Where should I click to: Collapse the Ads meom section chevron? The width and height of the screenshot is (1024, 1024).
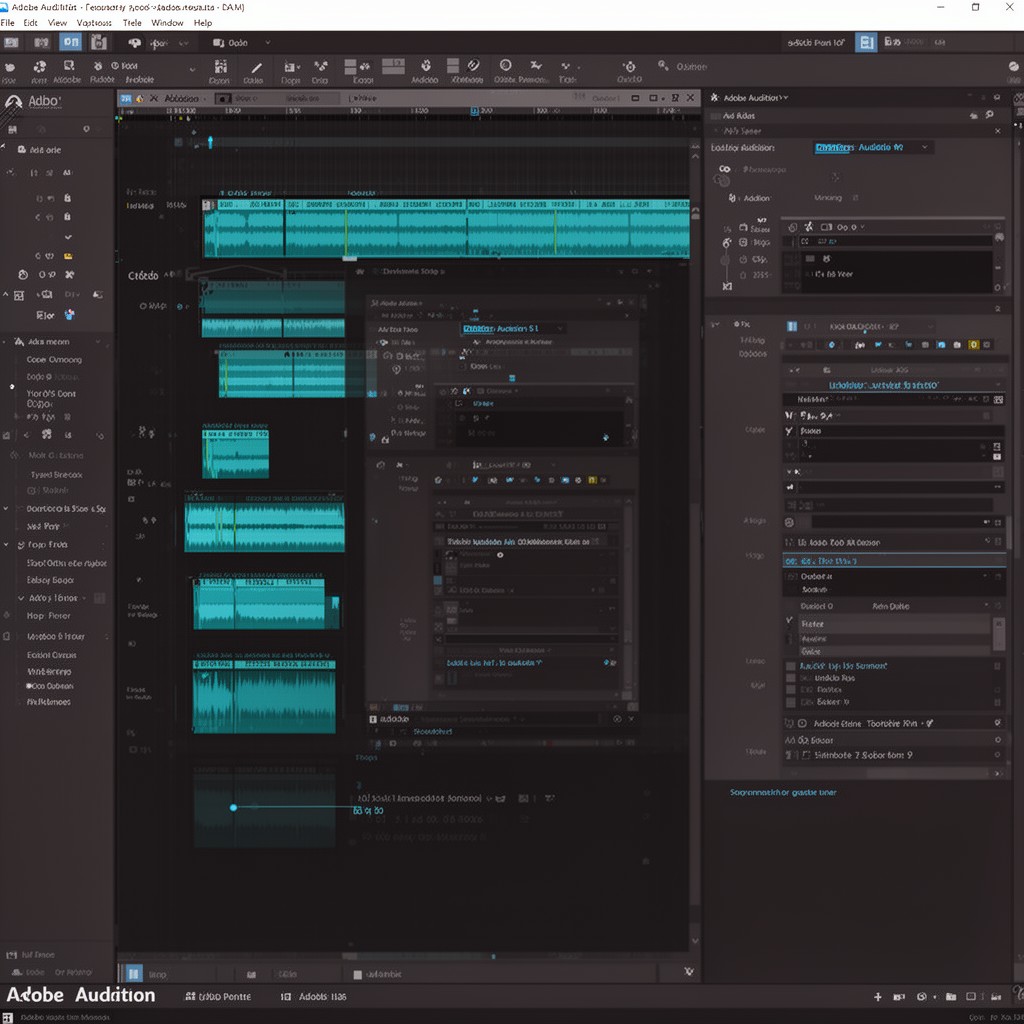pos(99,342)
